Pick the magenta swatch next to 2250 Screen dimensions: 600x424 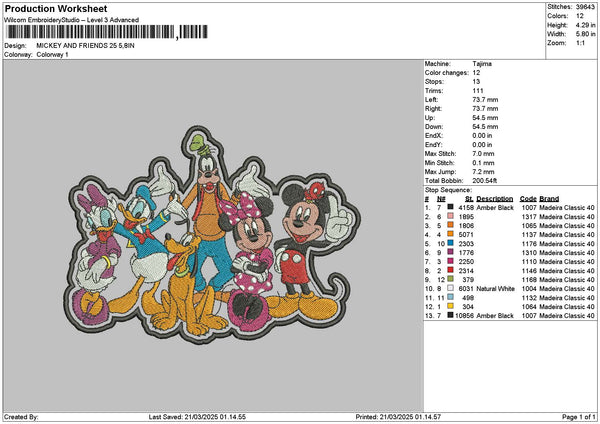point(450,261)
